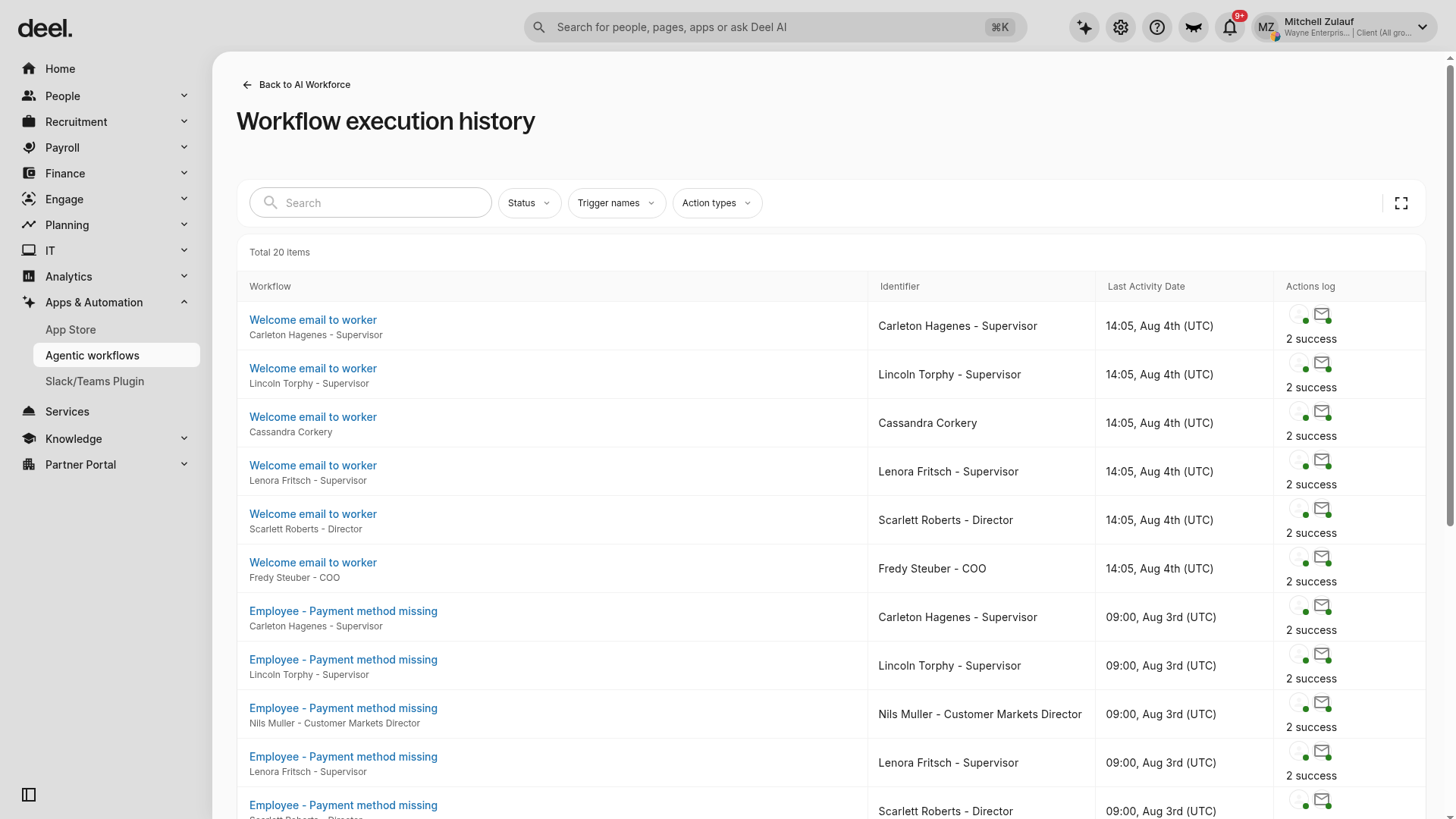Image resolution: width=1456 pixels, height=819 pixels.
Task: Click Identifier column header
Action: [x=899, y=287]
